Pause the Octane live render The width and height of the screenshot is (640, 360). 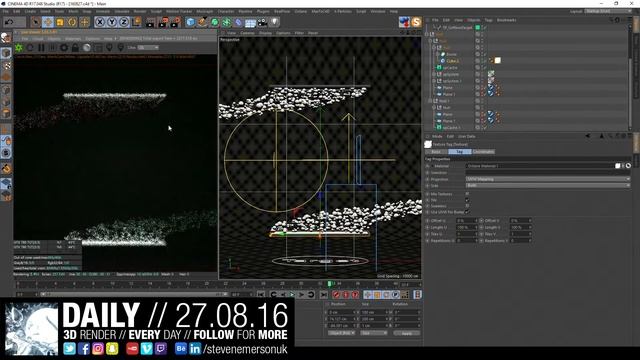click(x=41, y=48)
